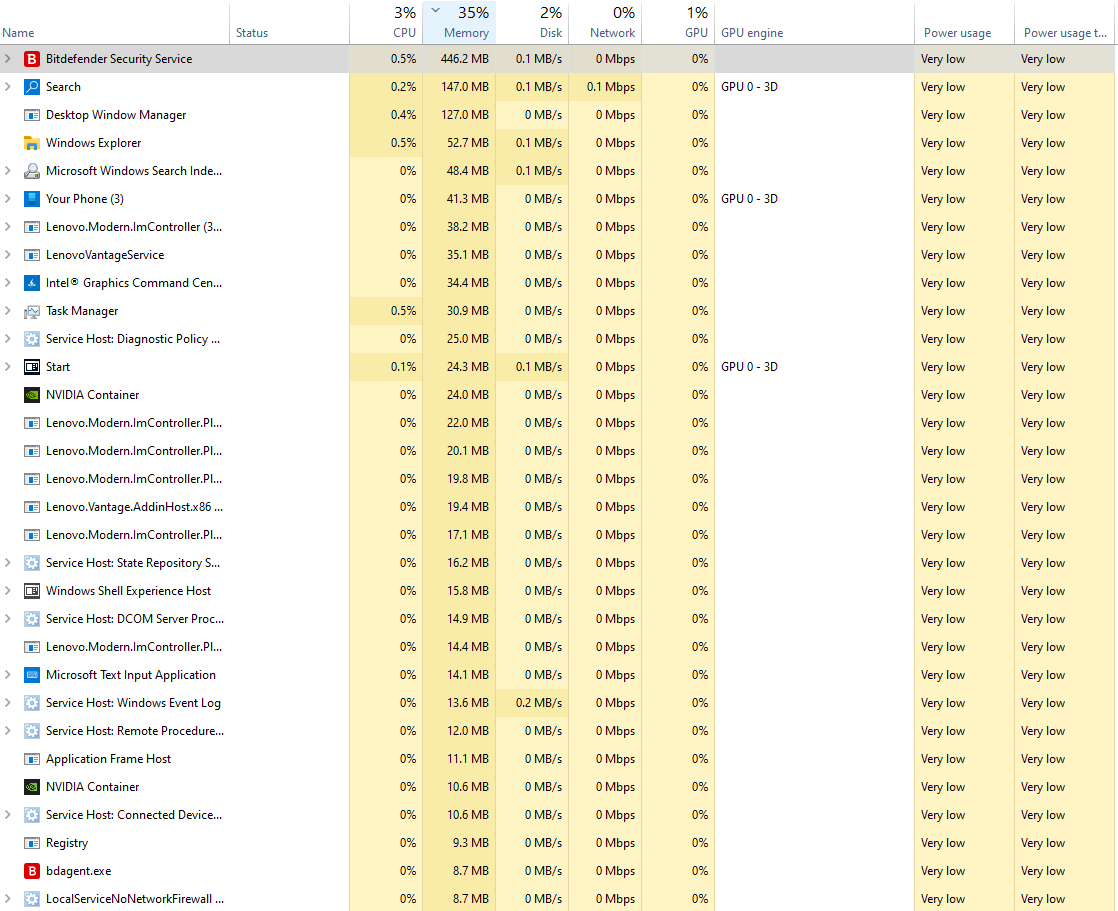This screenshot has height=911, width=1118.
Task: Click the Service Host Windows Event Log icon
Action: click(x=31, y=703)
